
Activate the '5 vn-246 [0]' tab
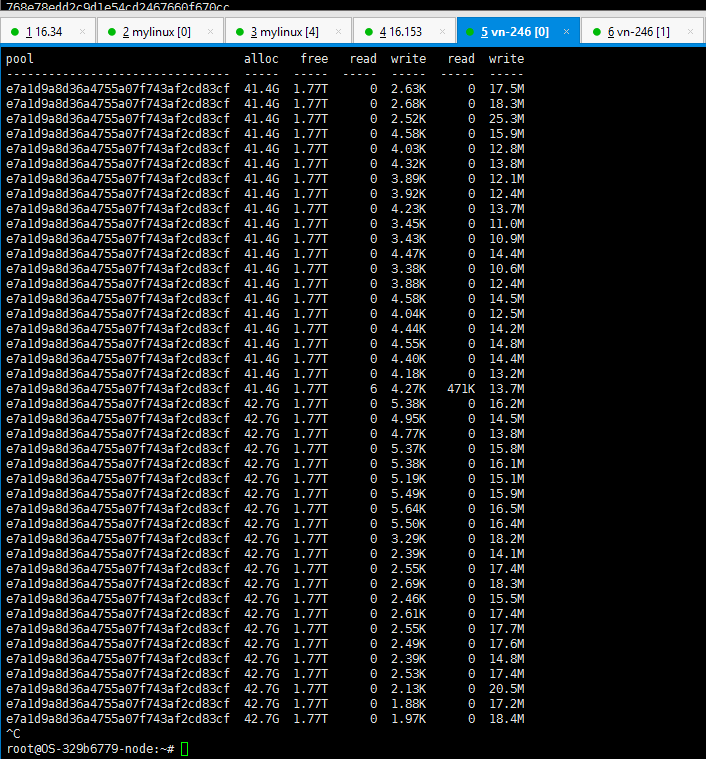[x=518, y=32]
